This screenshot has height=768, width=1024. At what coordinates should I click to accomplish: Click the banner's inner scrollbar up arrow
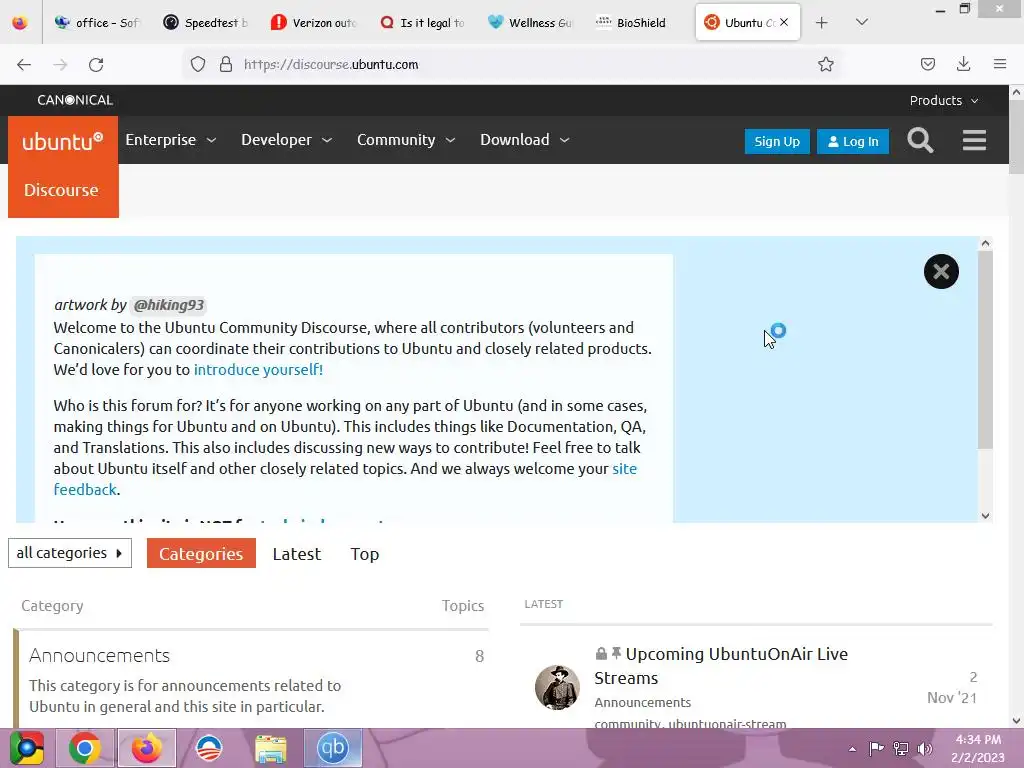[x=985, y=243]
